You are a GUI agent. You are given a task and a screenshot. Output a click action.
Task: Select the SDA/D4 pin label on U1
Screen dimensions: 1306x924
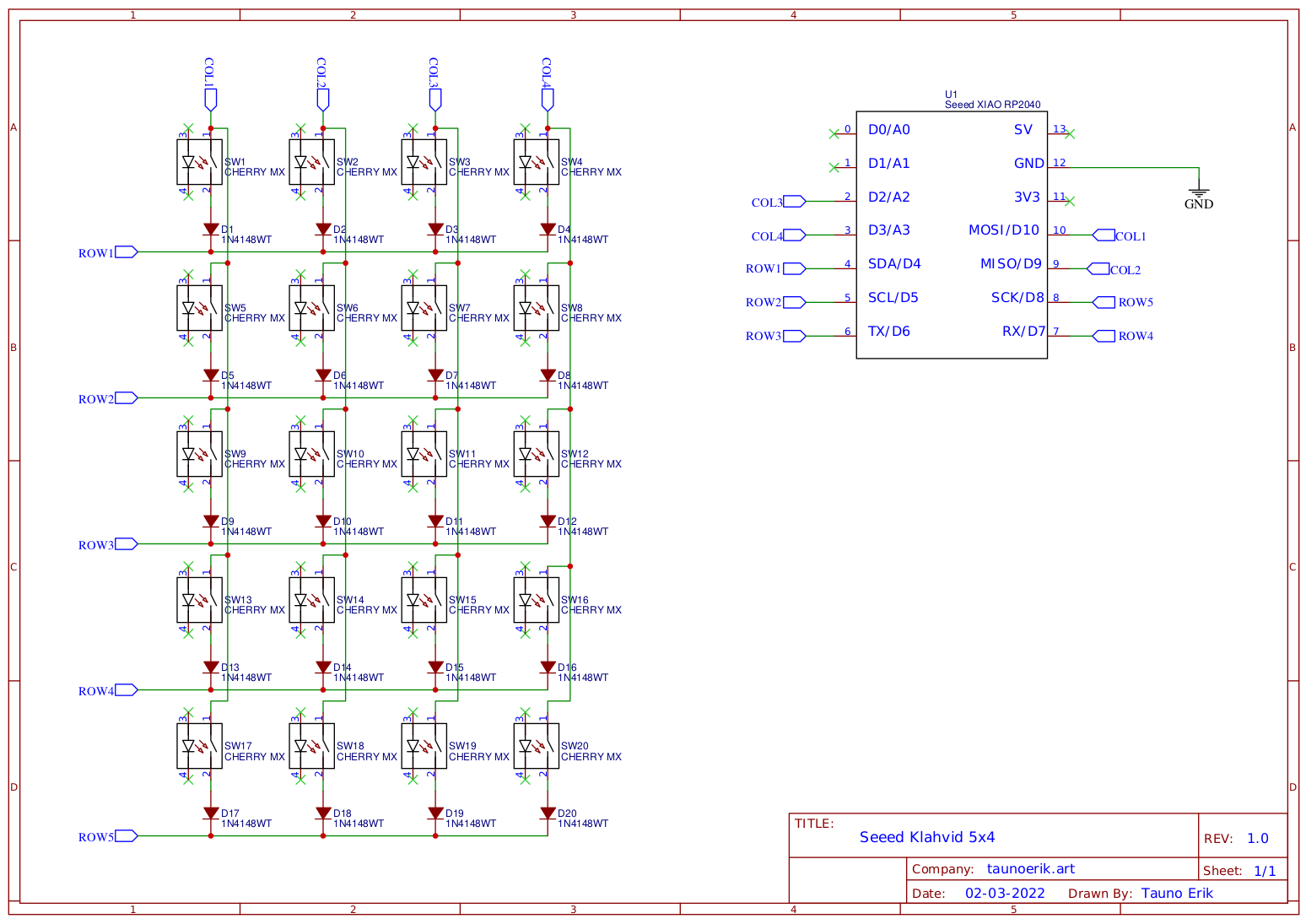pyautogui.click(x=894, y=264)
